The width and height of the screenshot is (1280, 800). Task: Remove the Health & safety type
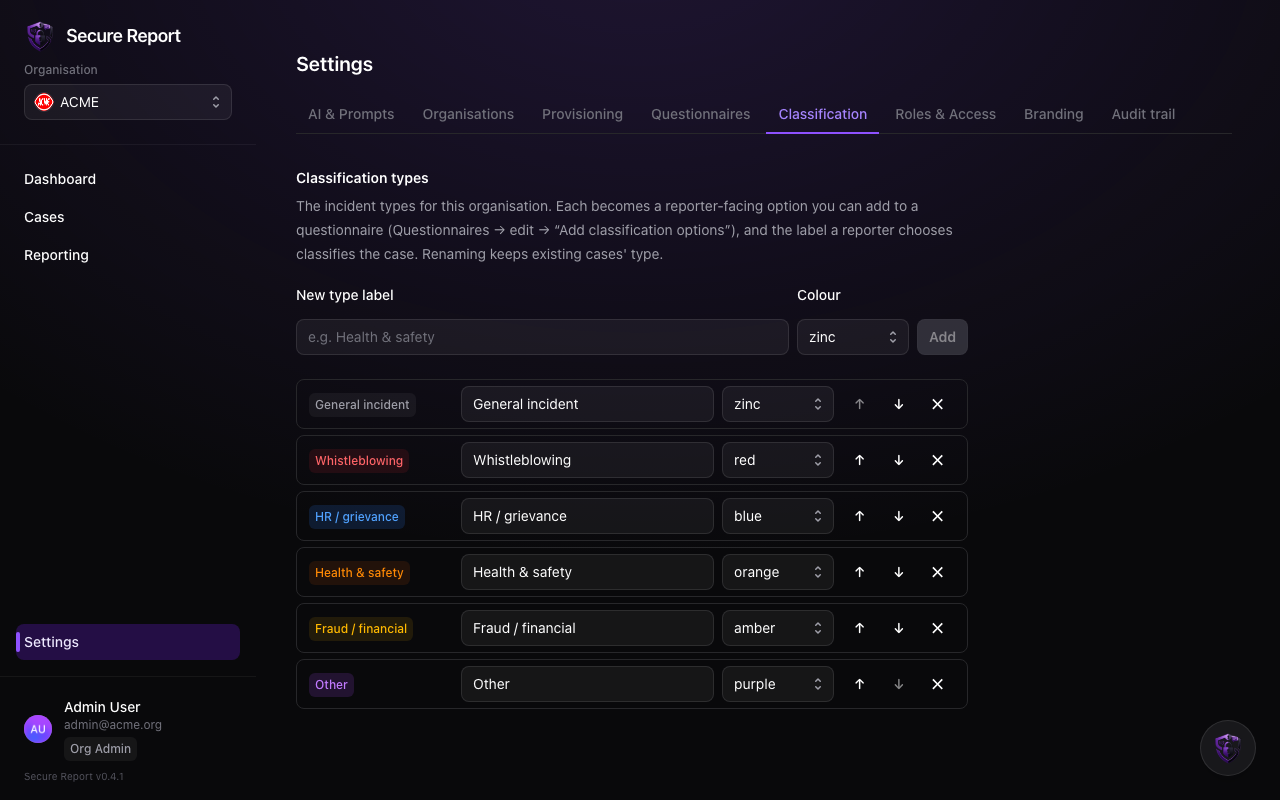[x=938, y=572]
